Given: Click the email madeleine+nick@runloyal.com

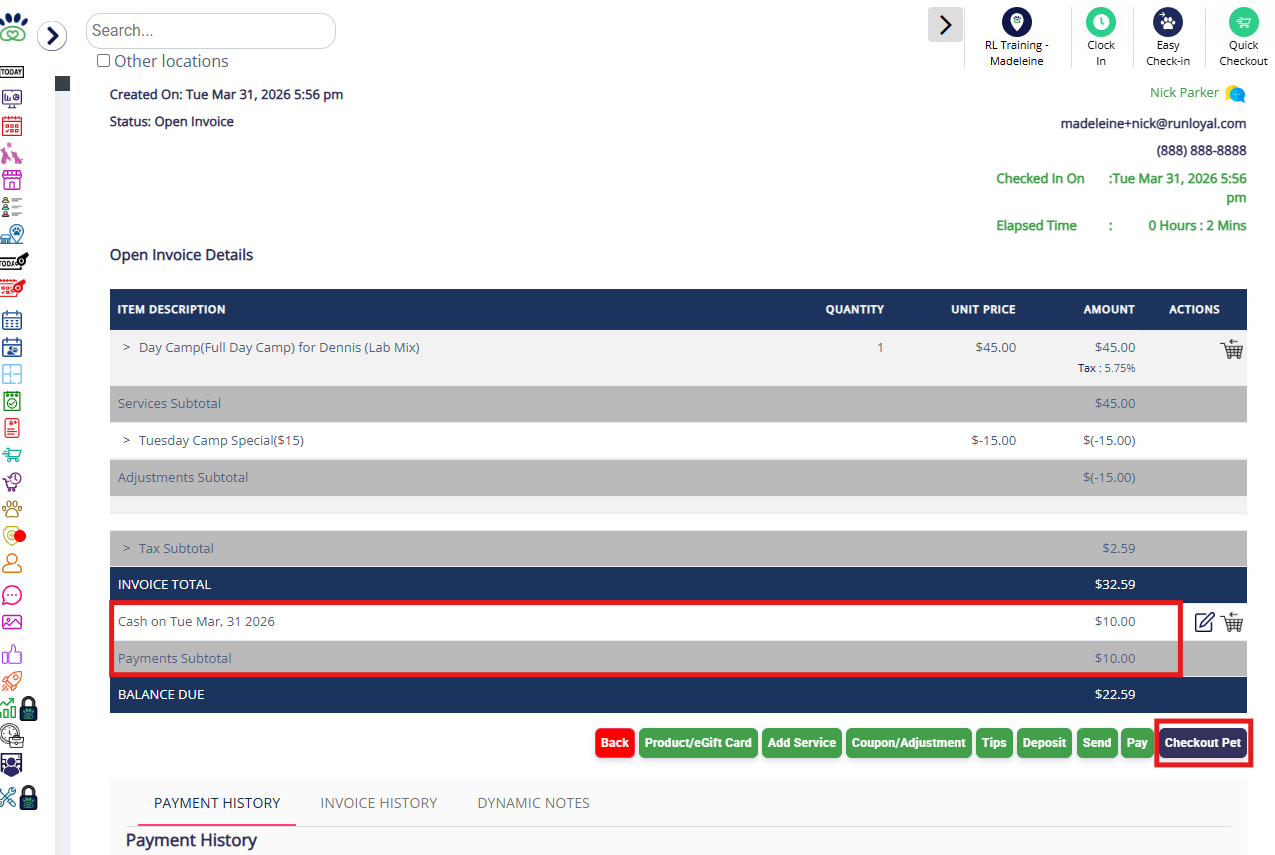Looking at the screenshot, I should pyautogui.click(x=1153, y=124).
